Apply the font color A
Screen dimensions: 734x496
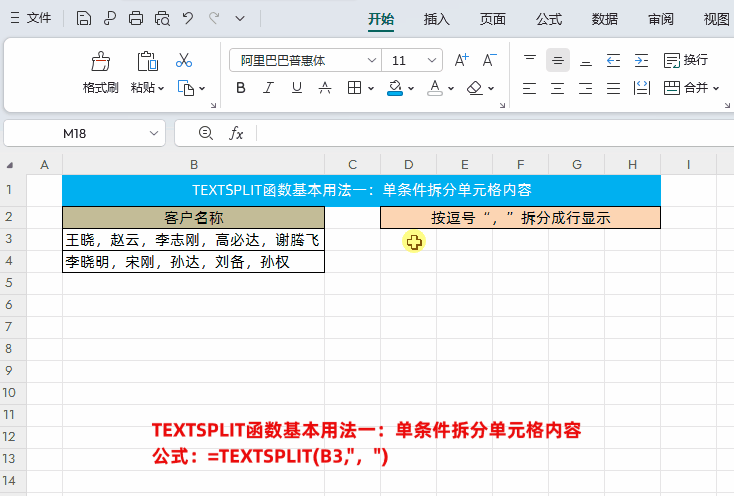435,88
